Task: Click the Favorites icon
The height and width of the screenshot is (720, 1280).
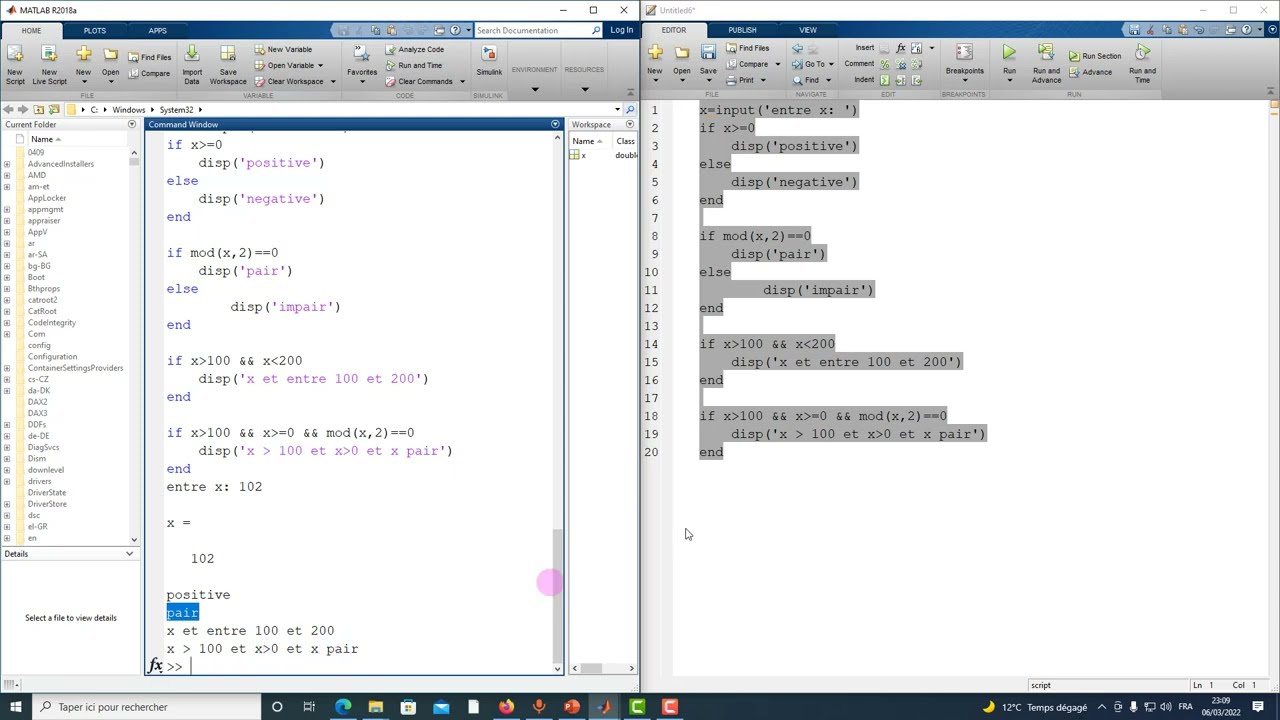Action: (x=362, y=60)
